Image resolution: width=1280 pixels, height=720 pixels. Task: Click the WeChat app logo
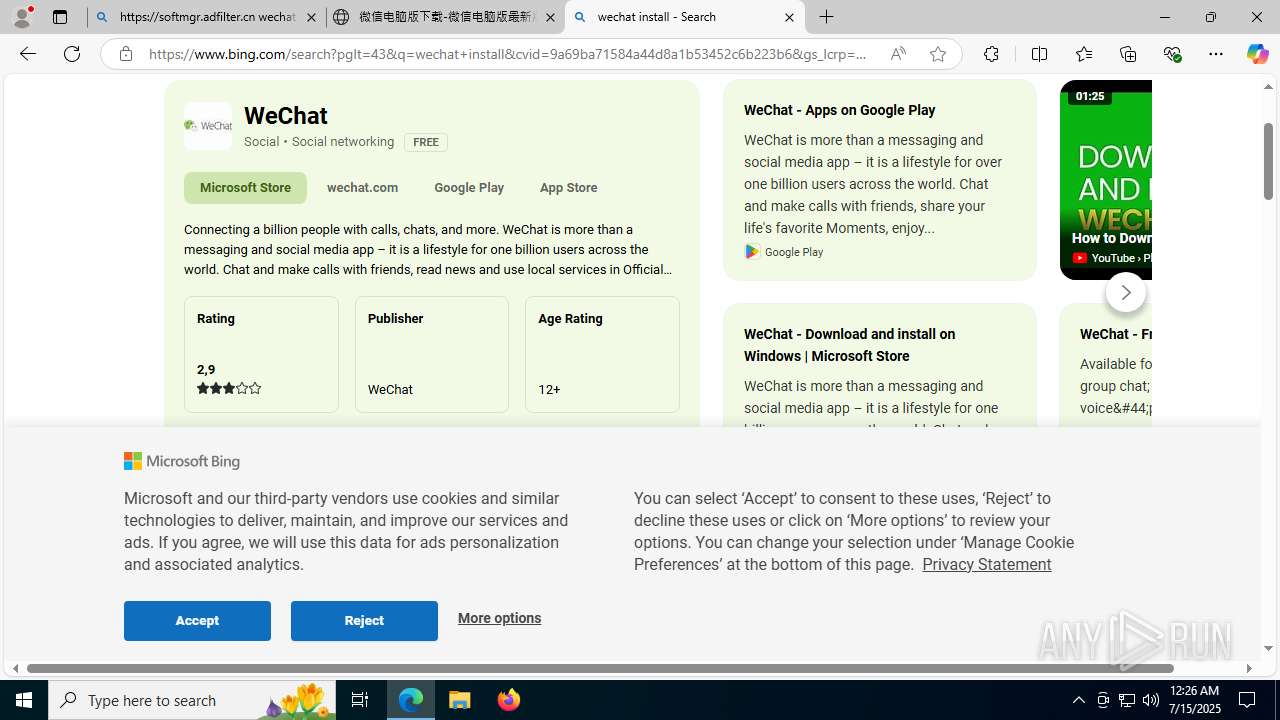[x=208, y=126]
